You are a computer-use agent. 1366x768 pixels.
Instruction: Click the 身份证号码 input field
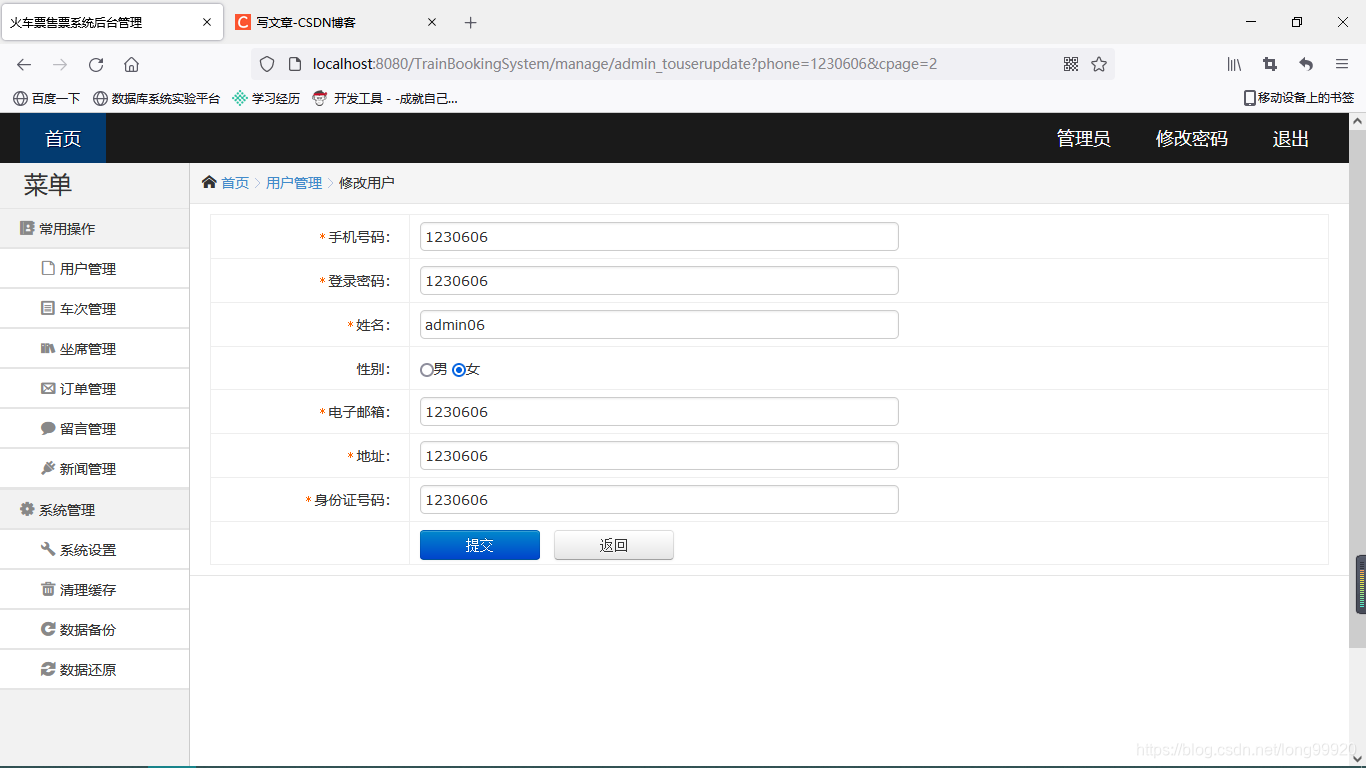click(659, 500)
